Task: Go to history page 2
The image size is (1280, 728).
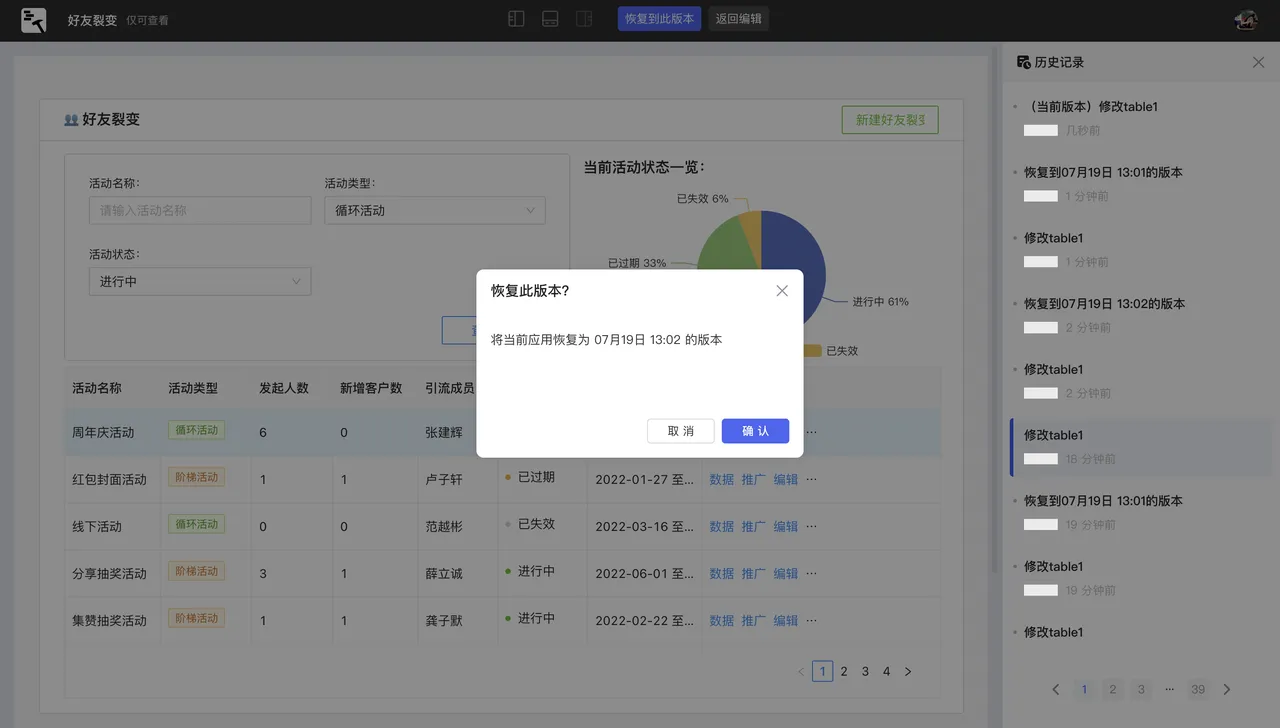Action: click(1112, 689)
